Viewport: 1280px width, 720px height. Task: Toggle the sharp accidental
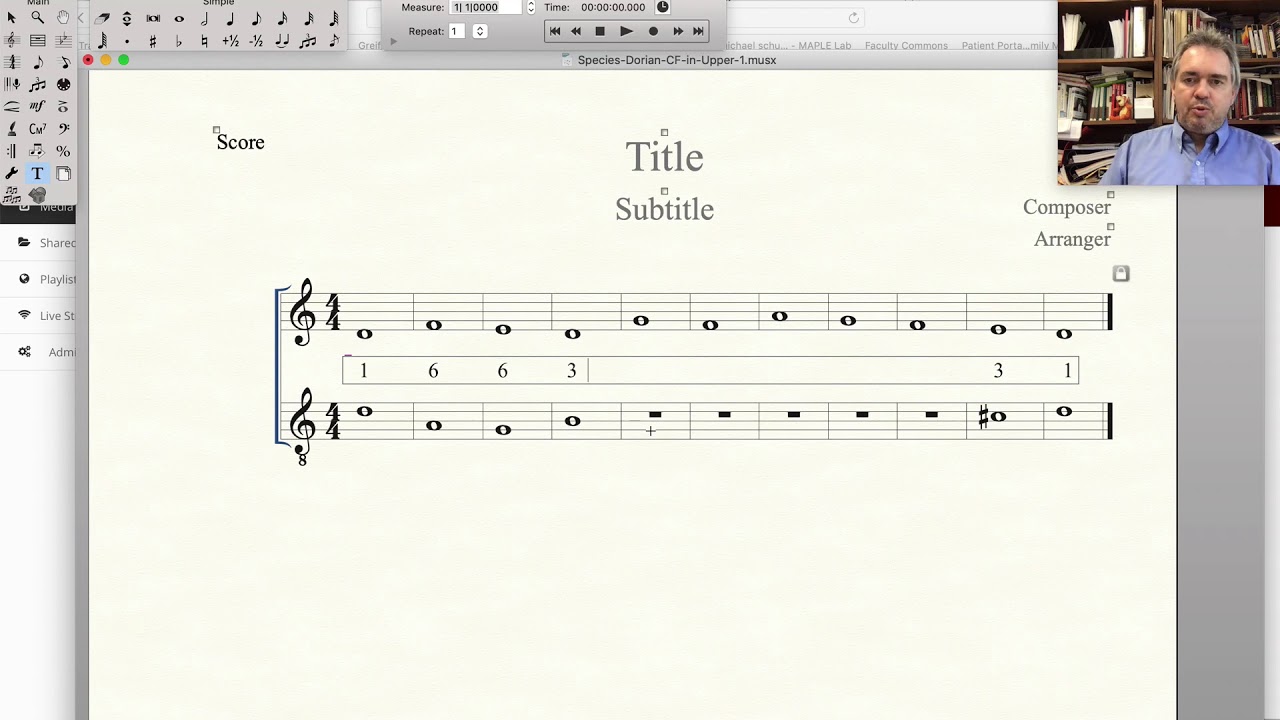(x=153, y=41)
